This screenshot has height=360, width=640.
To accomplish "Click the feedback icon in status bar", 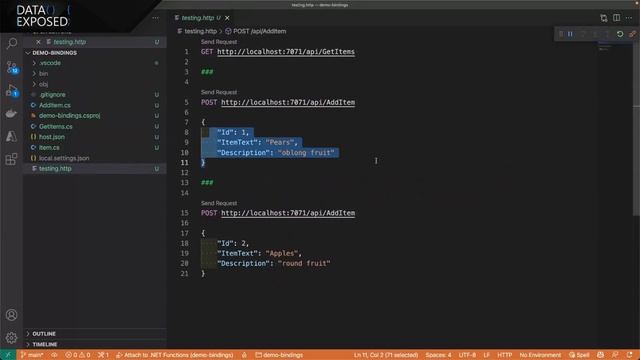I will (615, 355).
